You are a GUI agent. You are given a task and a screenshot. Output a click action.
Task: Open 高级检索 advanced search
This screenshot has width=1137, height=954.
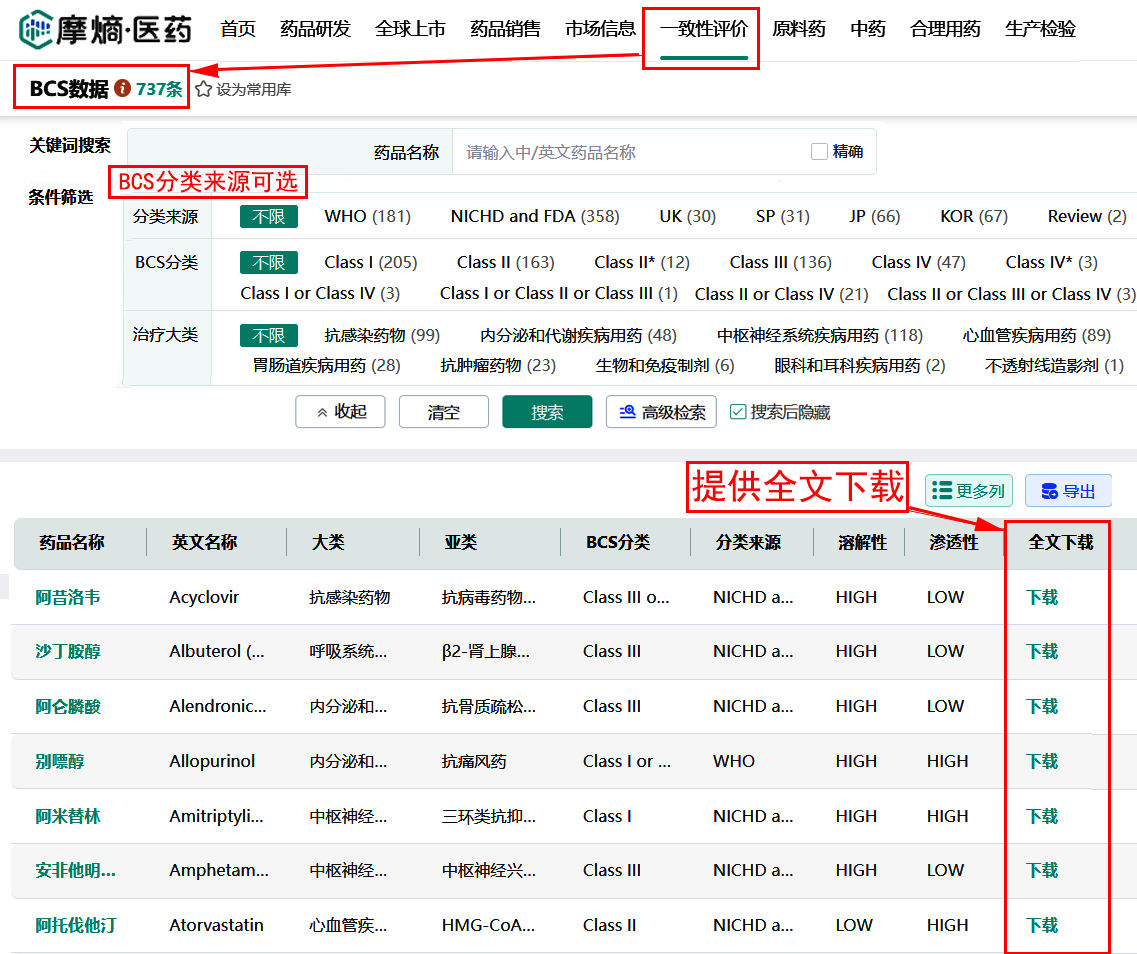point(661,412)
